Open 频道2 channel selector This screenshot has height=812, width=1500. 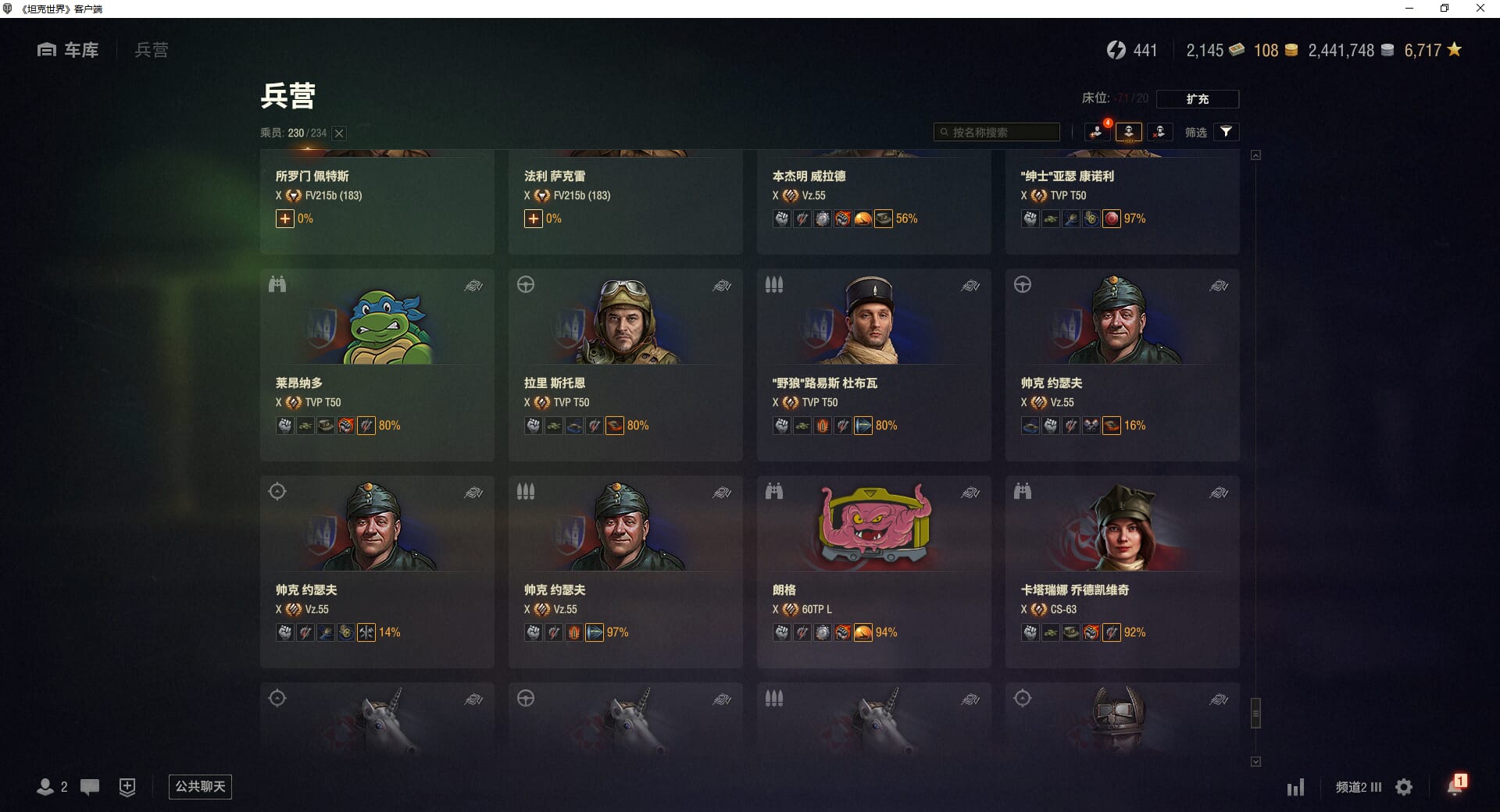tap(1359, 787)
